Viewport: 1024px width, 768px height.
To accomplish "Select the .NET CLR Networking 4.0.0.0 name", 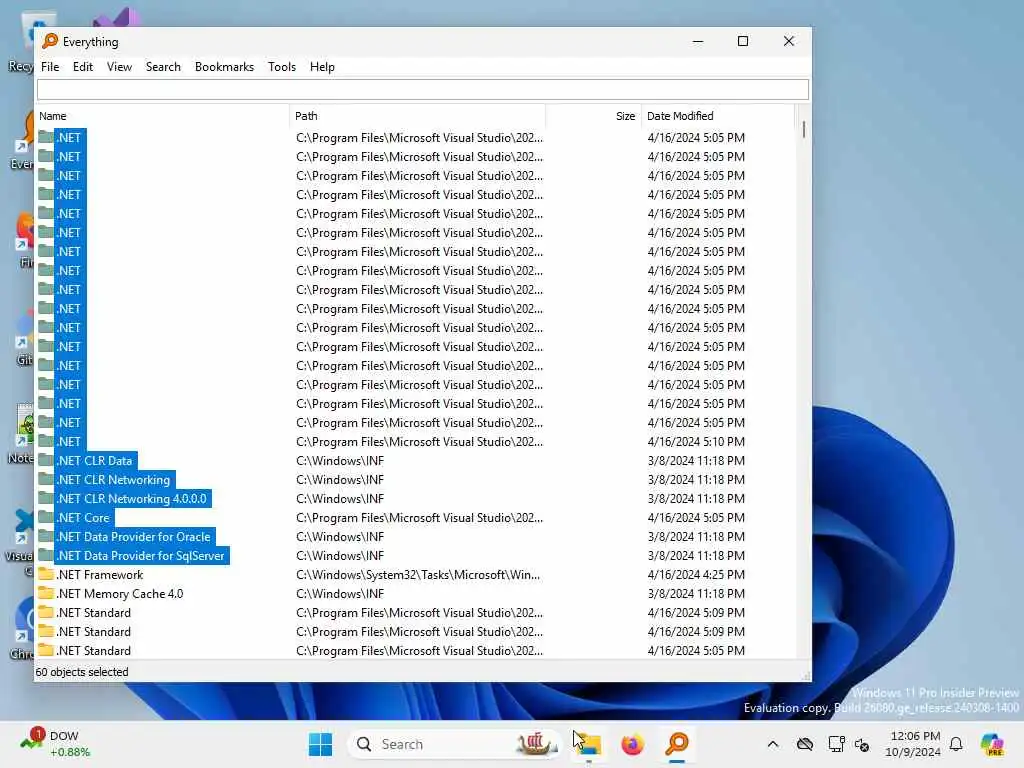I will 132,498.
